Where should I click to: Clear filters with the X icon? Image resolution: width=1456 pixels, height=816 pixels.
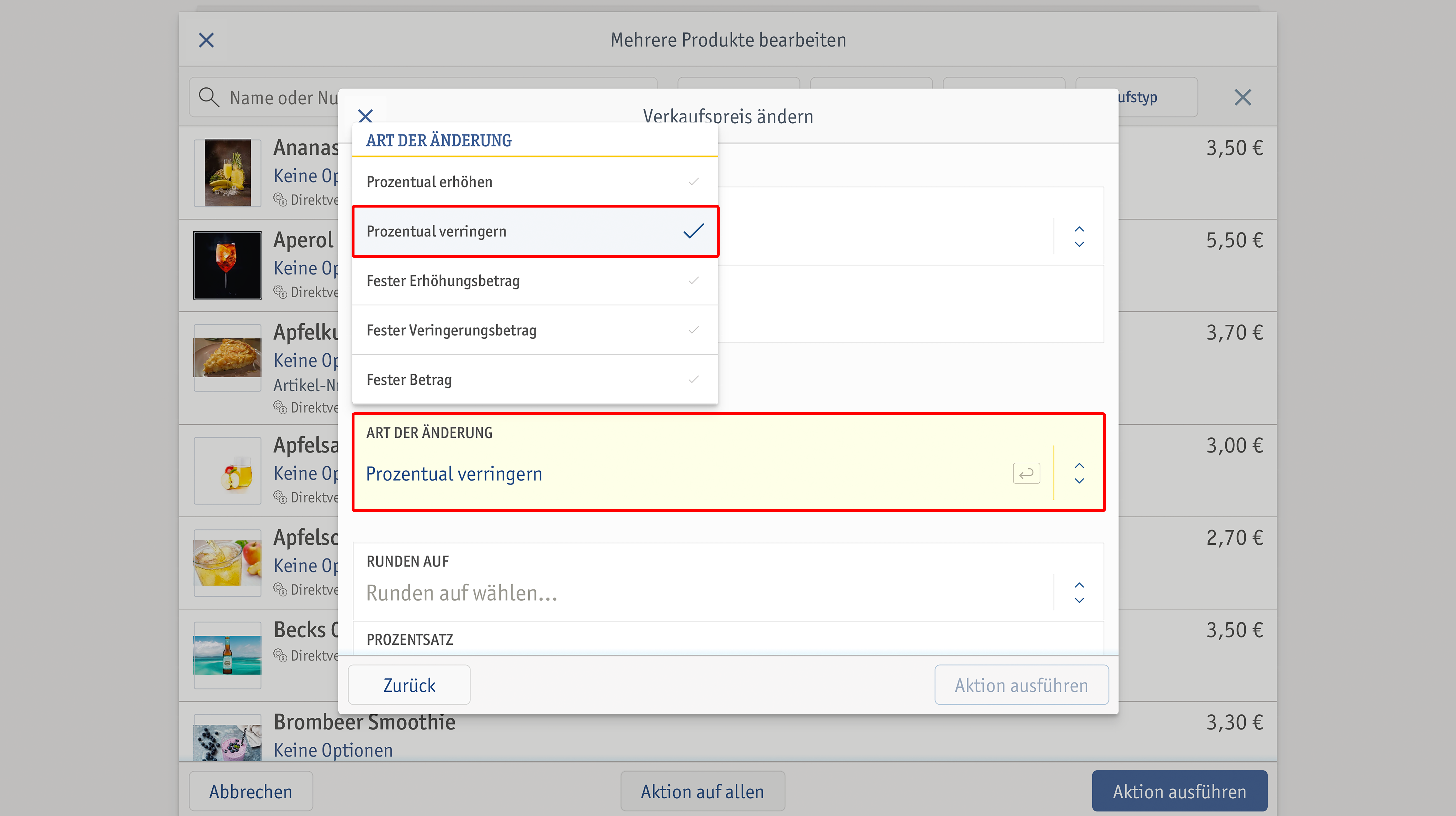click(1242, 97)
